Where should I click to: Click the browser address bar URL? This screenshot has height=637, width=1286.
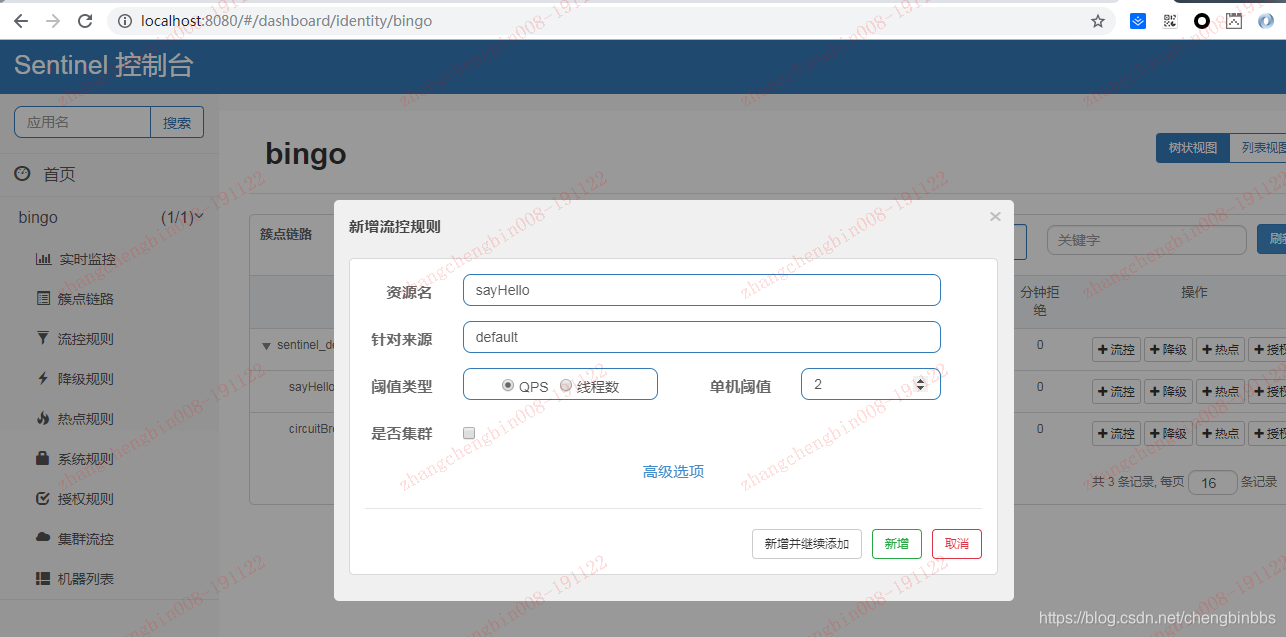click(x=286, y=21)
